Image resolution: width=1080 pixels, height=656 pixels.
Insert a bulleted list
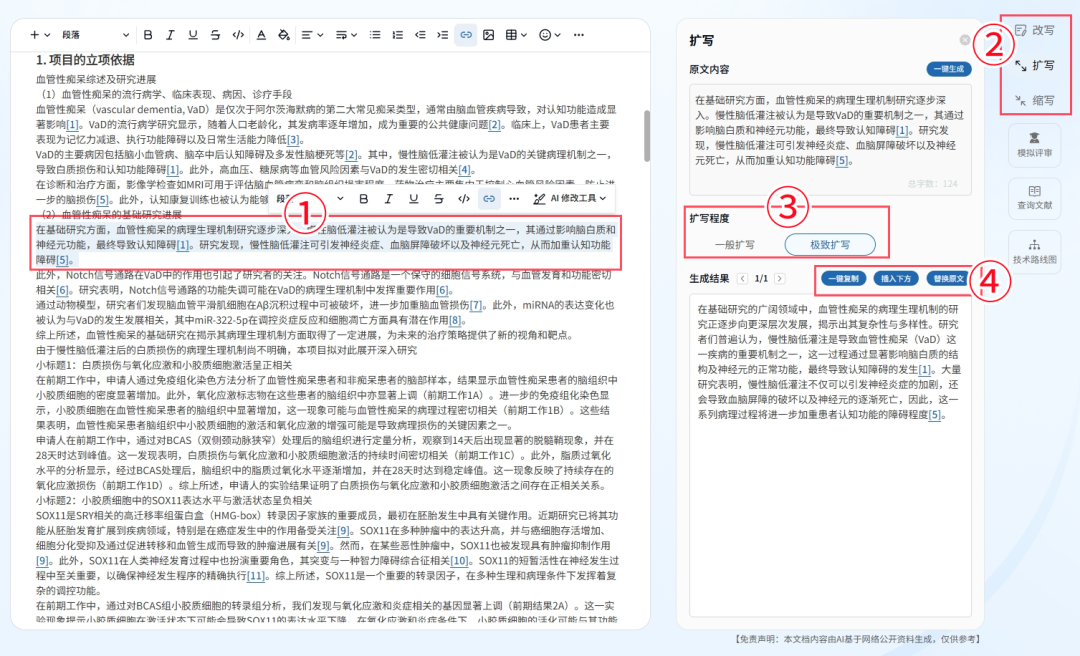point(375,35)
